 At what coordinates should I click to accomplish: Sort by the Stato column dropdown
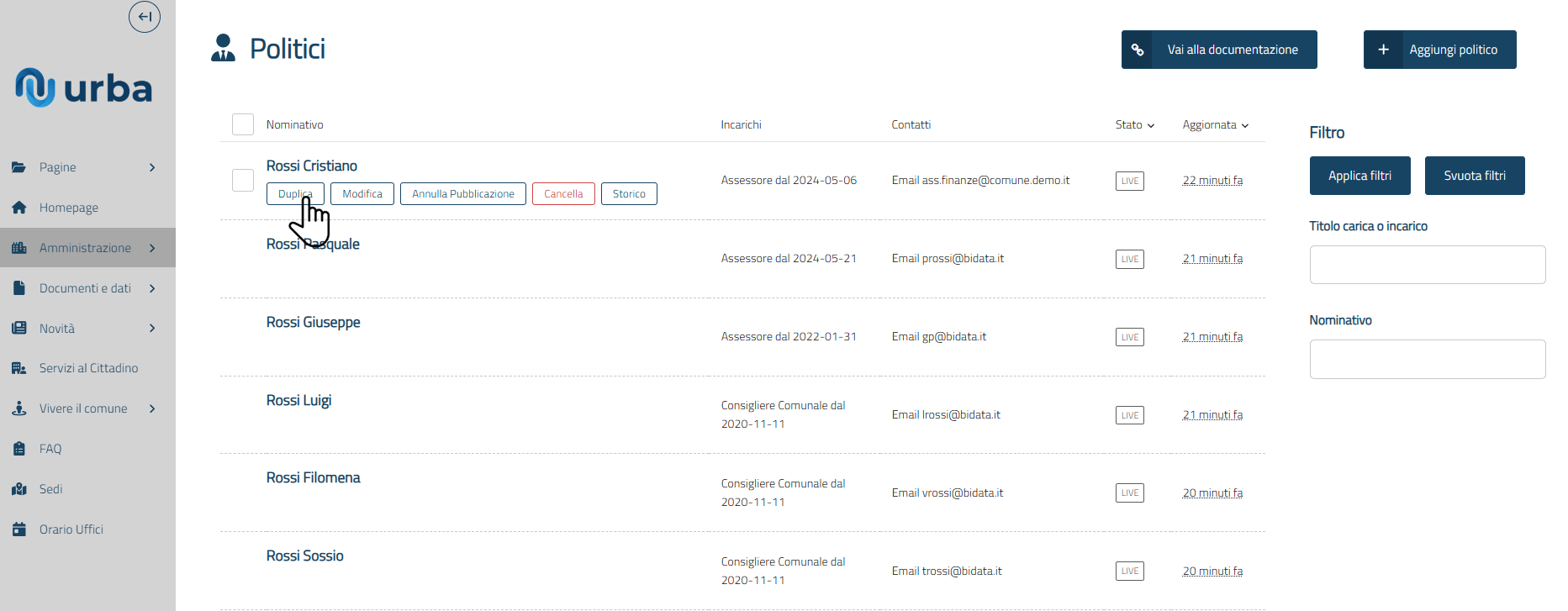click(1134, 125)
